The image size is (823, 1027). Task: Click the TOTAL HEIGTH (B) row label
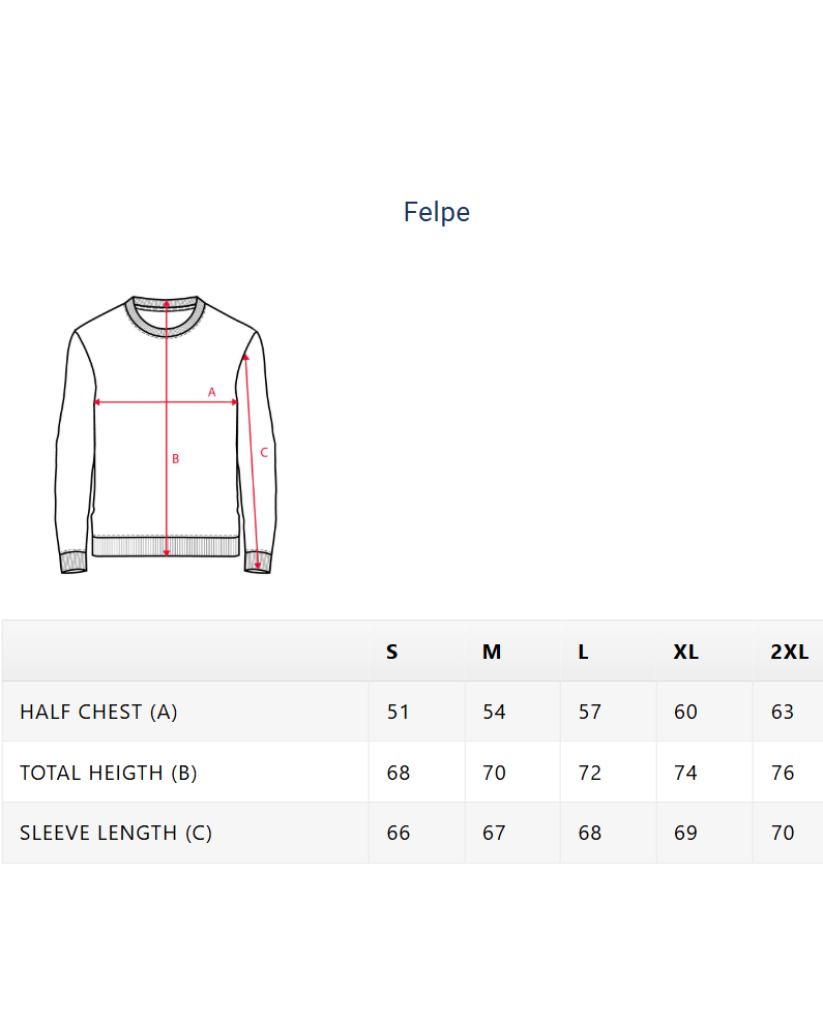point(108,773)
